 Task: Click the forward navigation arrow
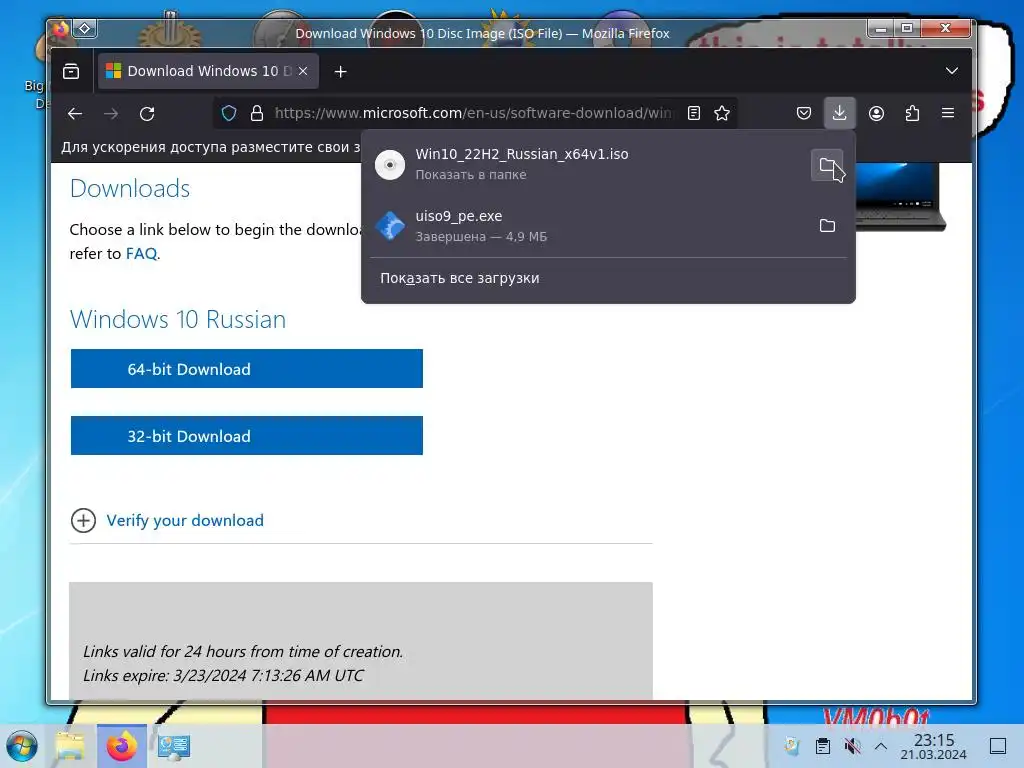coord(111,114)
